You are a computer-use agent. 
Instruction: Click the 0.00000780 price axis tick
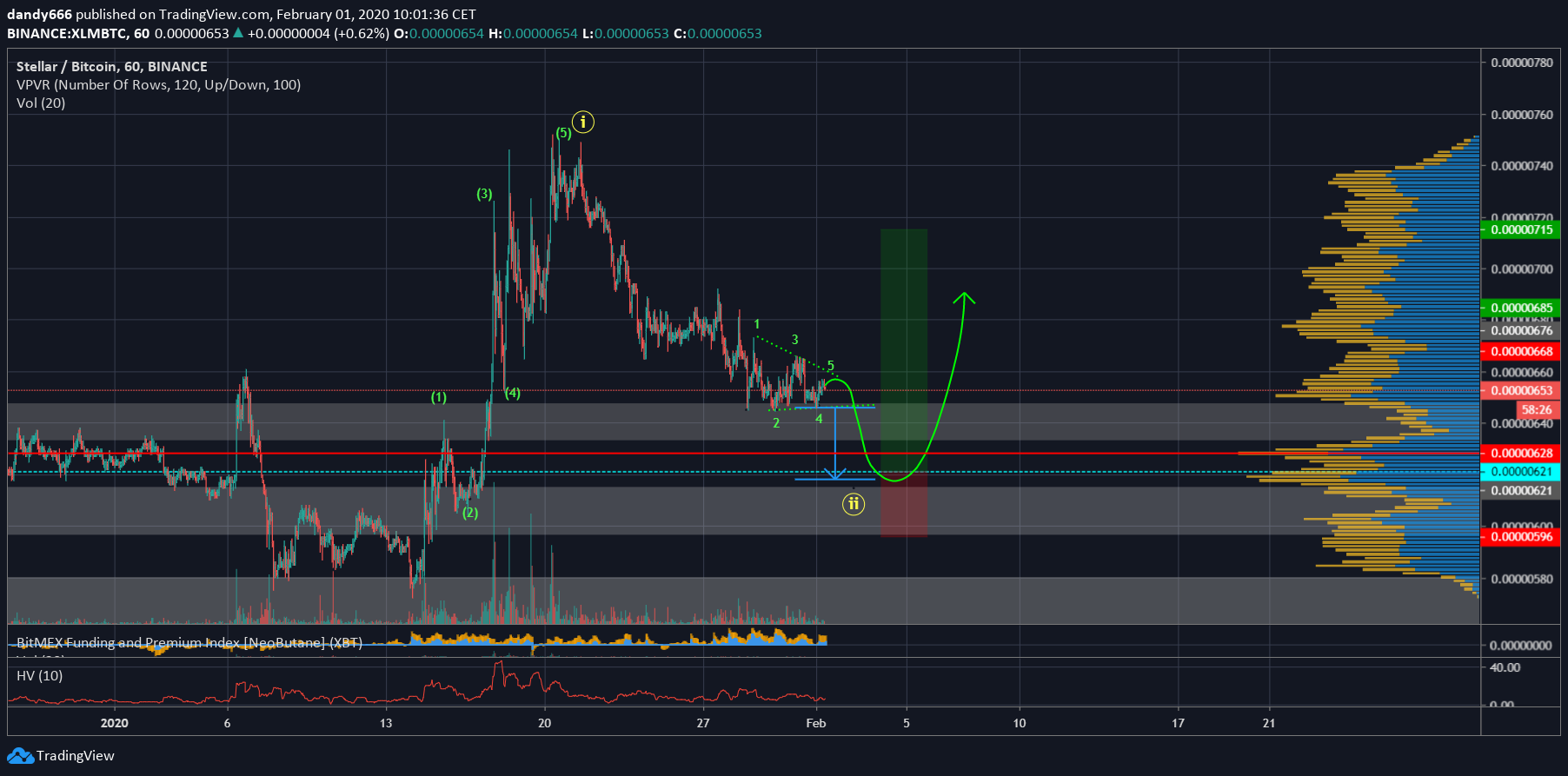click(1522, 63)
